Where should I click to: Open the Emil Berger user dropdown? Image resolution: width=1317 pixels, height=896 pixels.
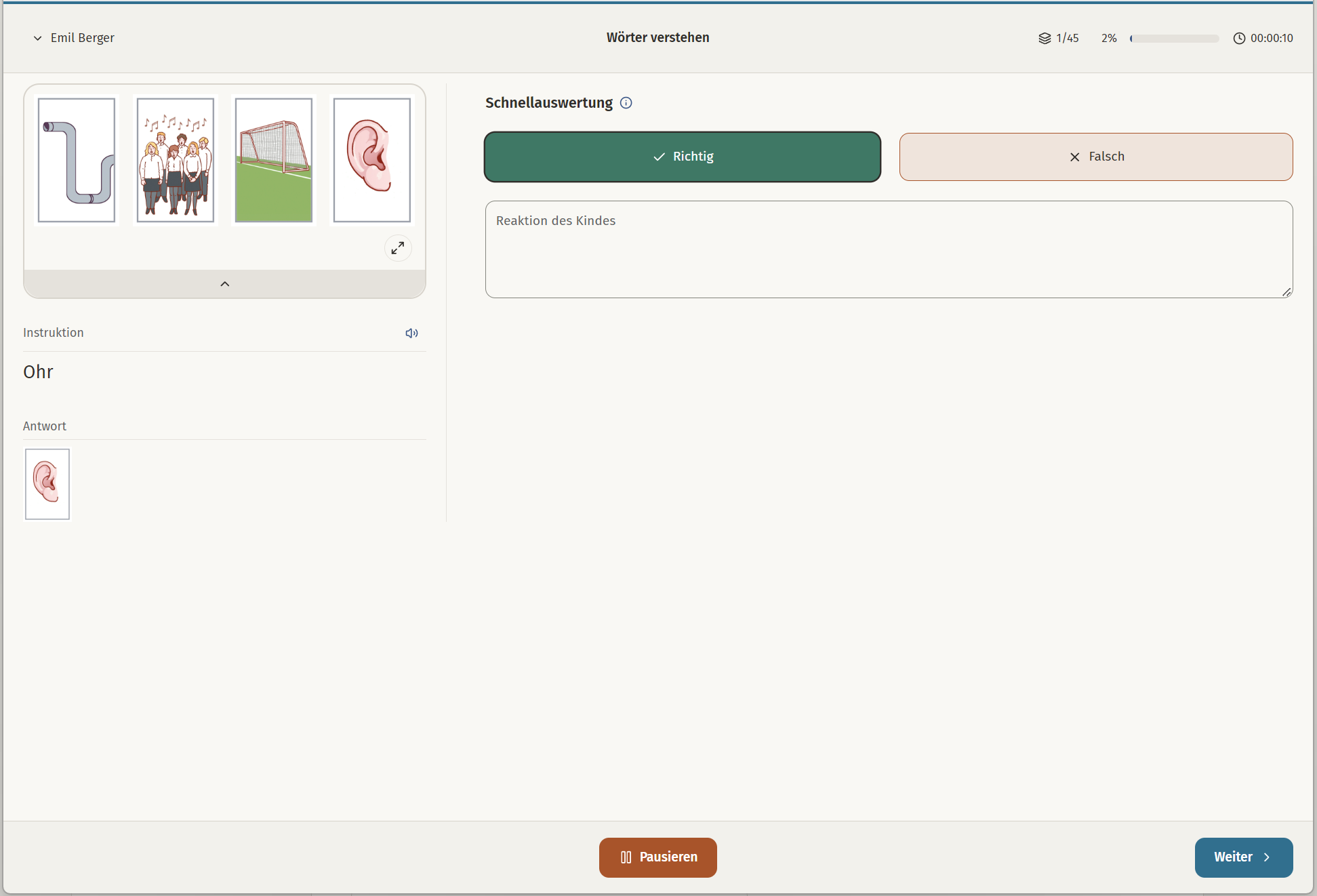(x=74, y=38)
